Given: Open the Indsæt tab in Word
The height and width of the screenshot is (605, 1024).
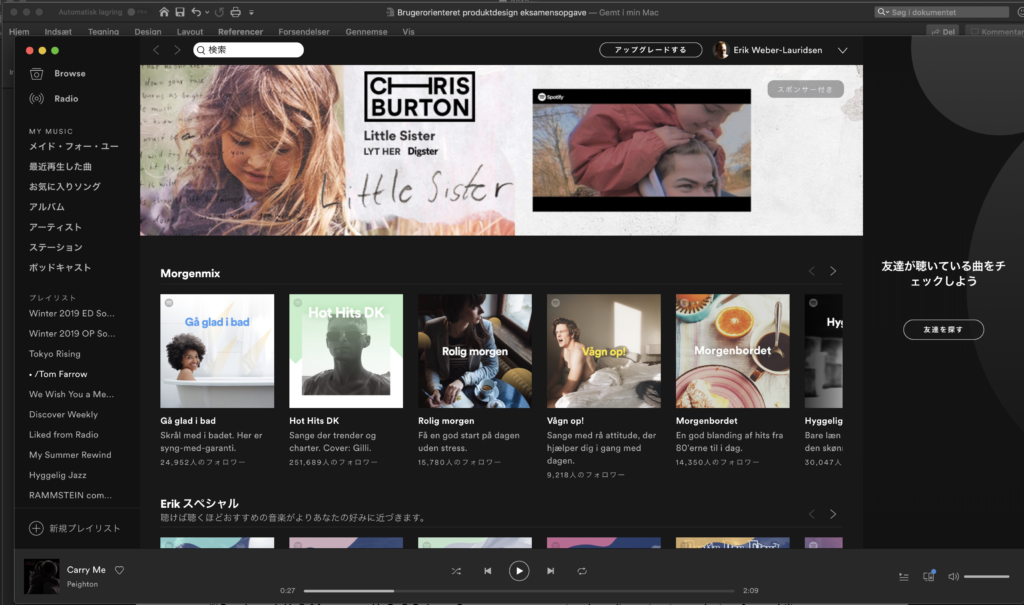Looking at the screenshot, I should [58, 31].
